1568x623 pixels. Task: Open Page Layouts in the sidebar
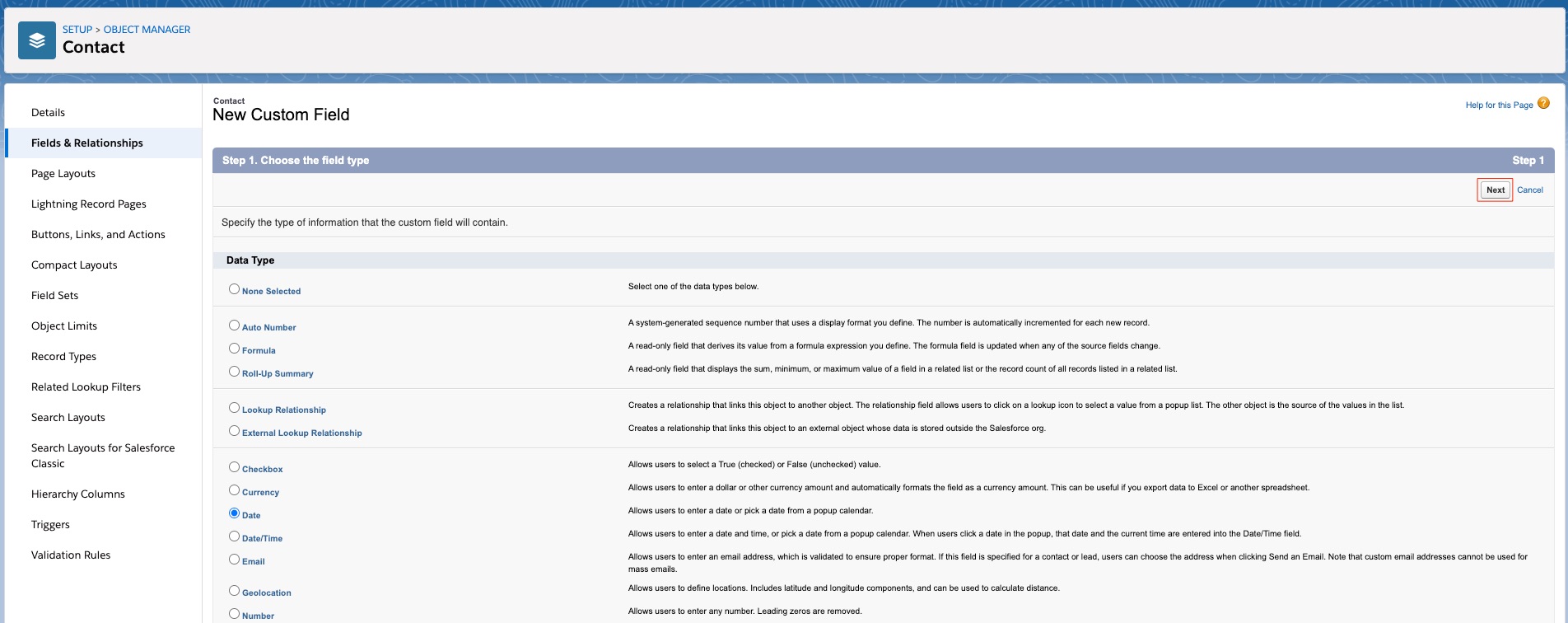(x=63, y=174)
